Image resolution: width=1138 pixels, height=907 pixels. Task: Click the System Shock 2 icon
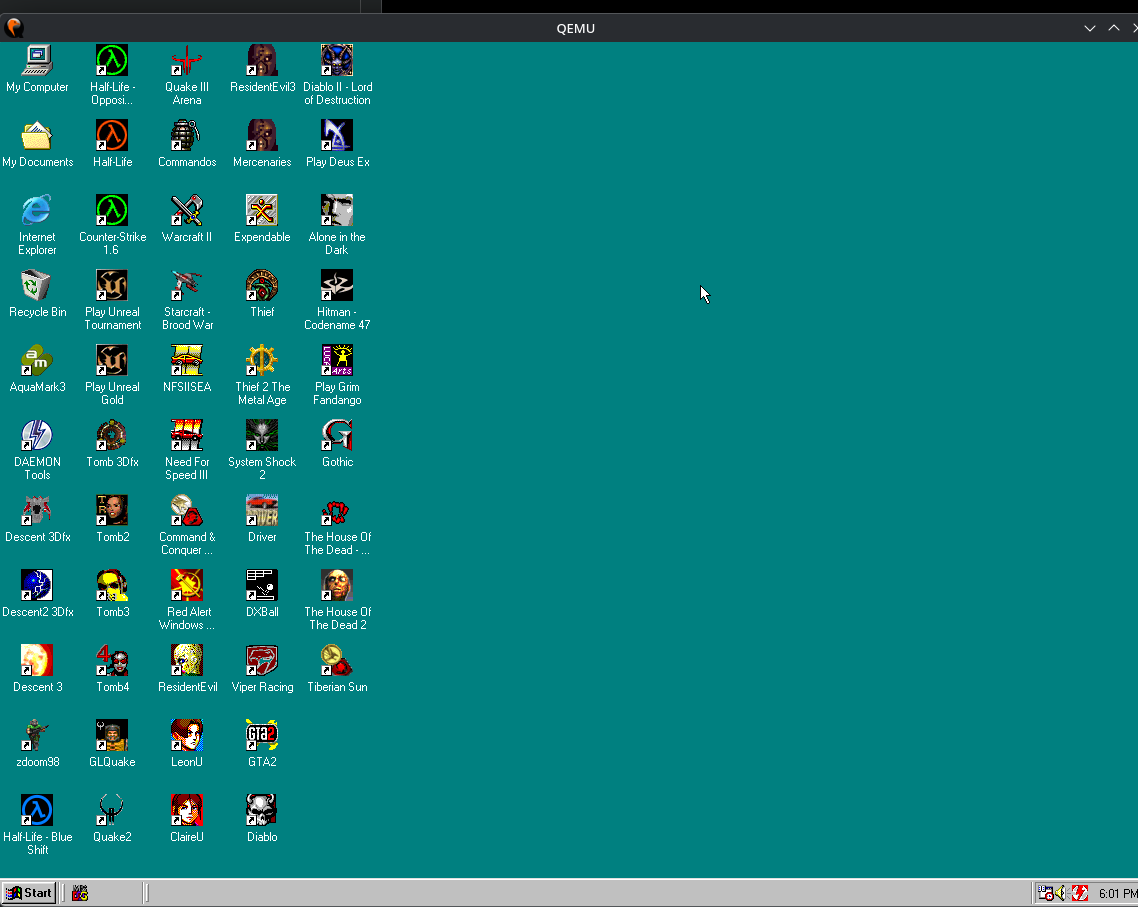pyautogui.click(x=262, y=435)
